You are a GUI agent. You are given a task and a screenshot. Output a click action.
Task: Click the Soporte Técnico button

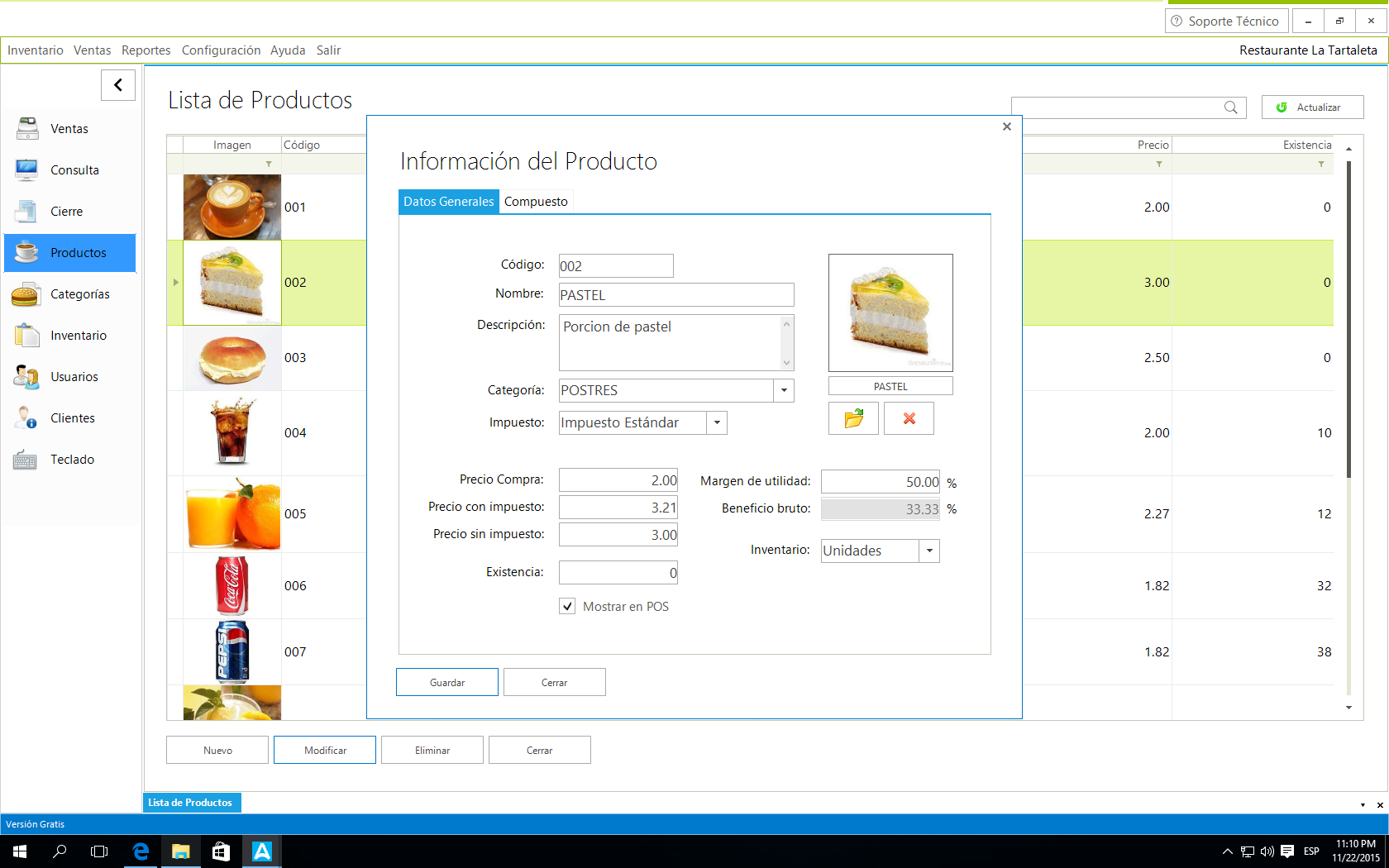click(1227, 21)
